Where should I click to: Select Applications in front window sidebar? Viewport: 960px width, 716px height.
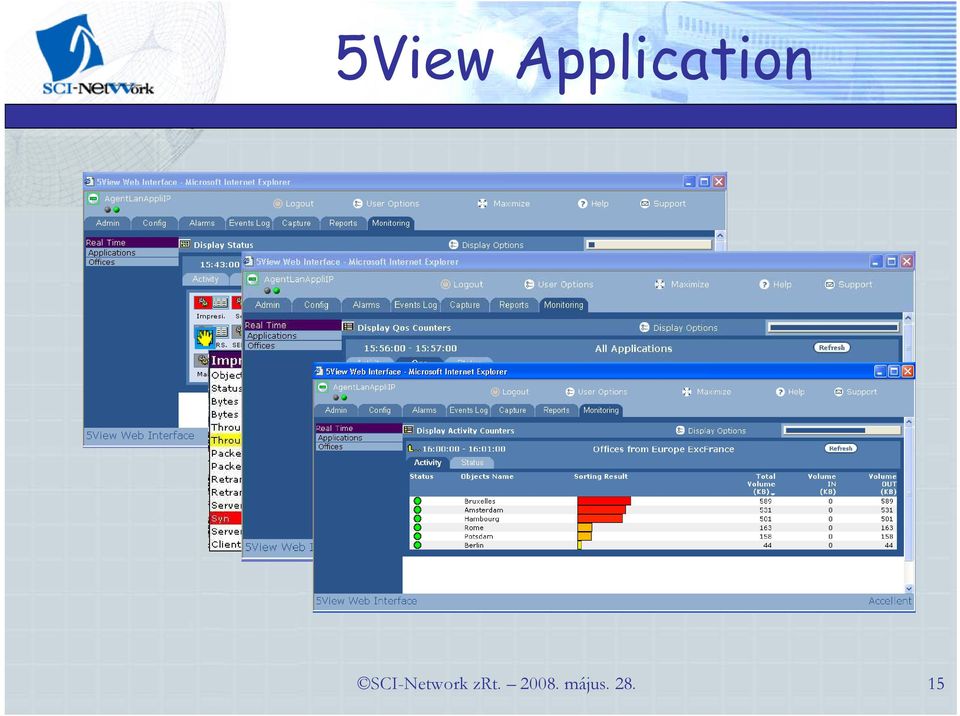click(x=359, y=438)
